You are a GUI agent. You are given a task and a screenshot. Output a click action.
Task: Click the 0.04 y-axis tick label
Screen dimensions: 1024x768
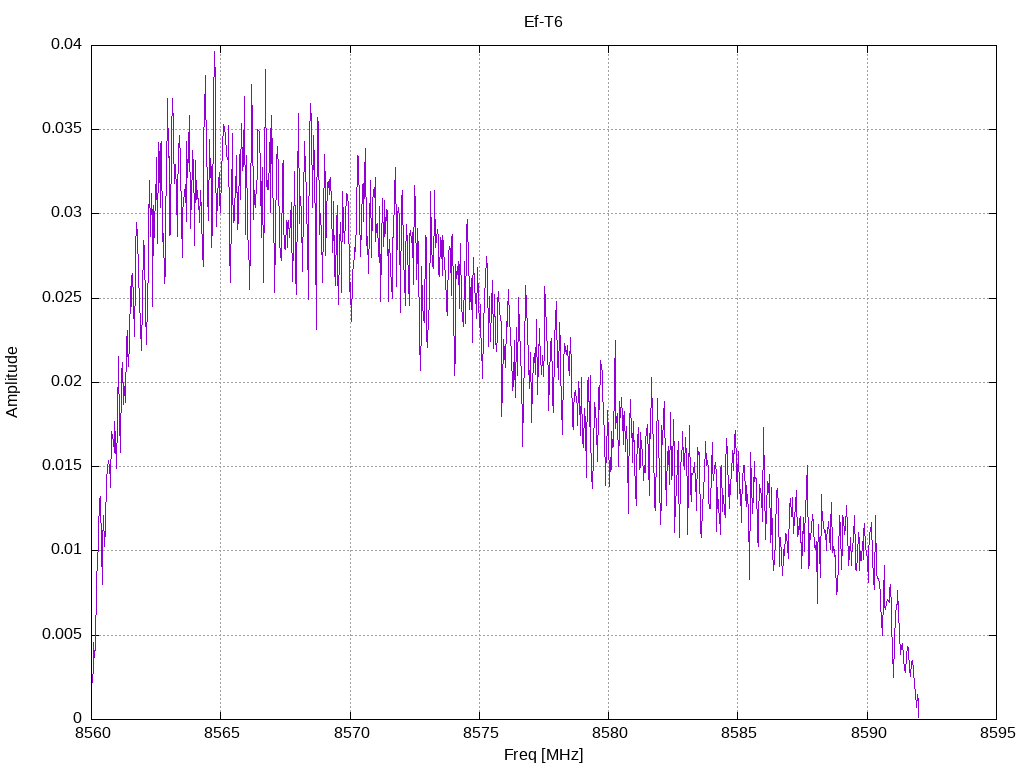[67, 44]
